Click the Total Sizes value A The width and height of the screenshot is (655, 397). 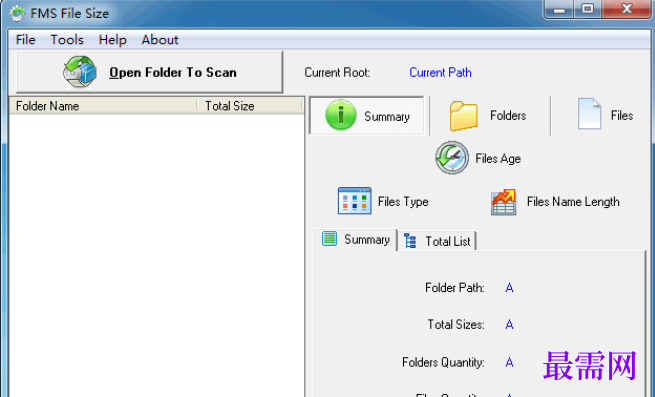click(x=509, y=324)
